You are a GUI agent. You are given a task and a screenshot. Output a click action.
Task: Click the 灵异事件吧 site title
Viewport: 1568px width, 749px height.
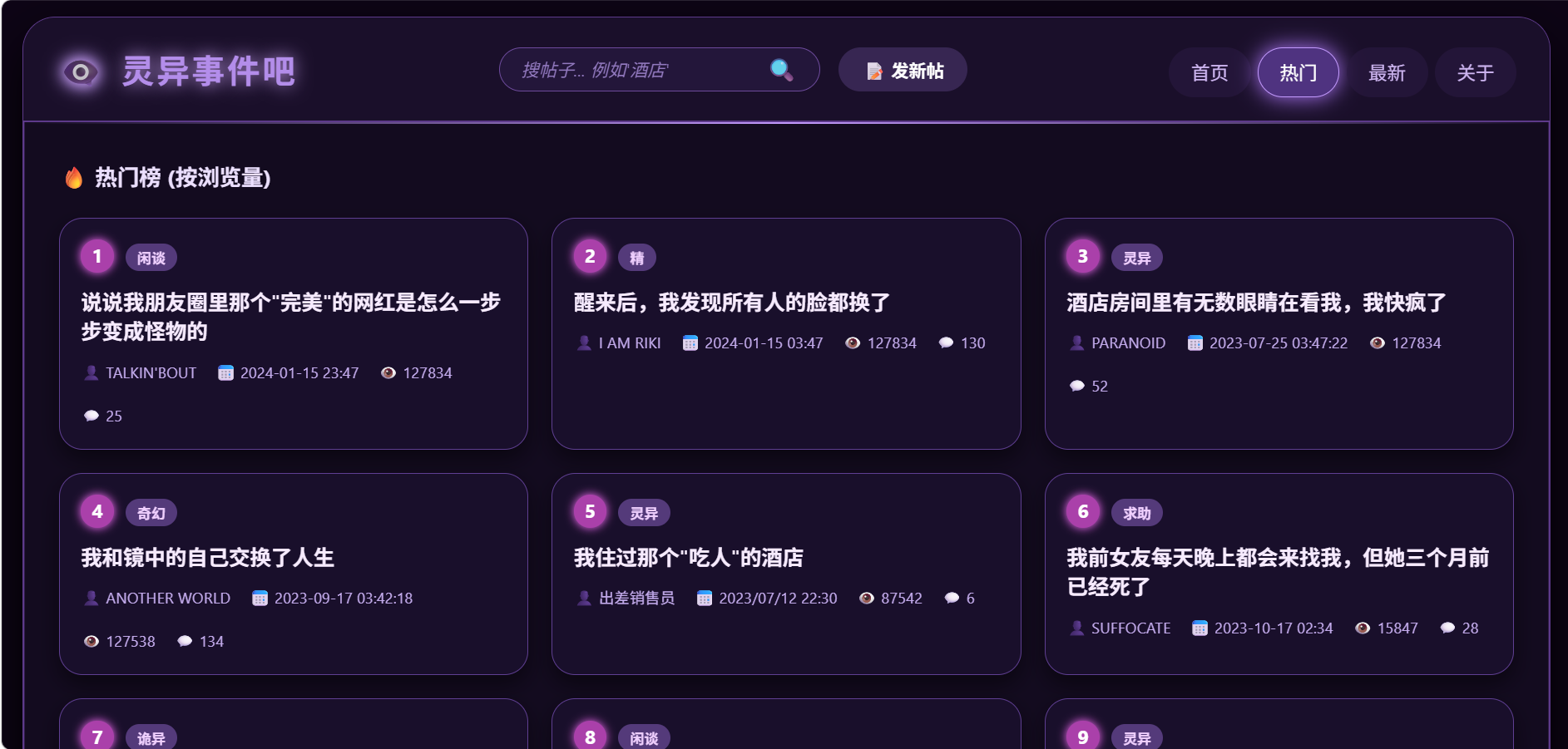pos(209,71)
